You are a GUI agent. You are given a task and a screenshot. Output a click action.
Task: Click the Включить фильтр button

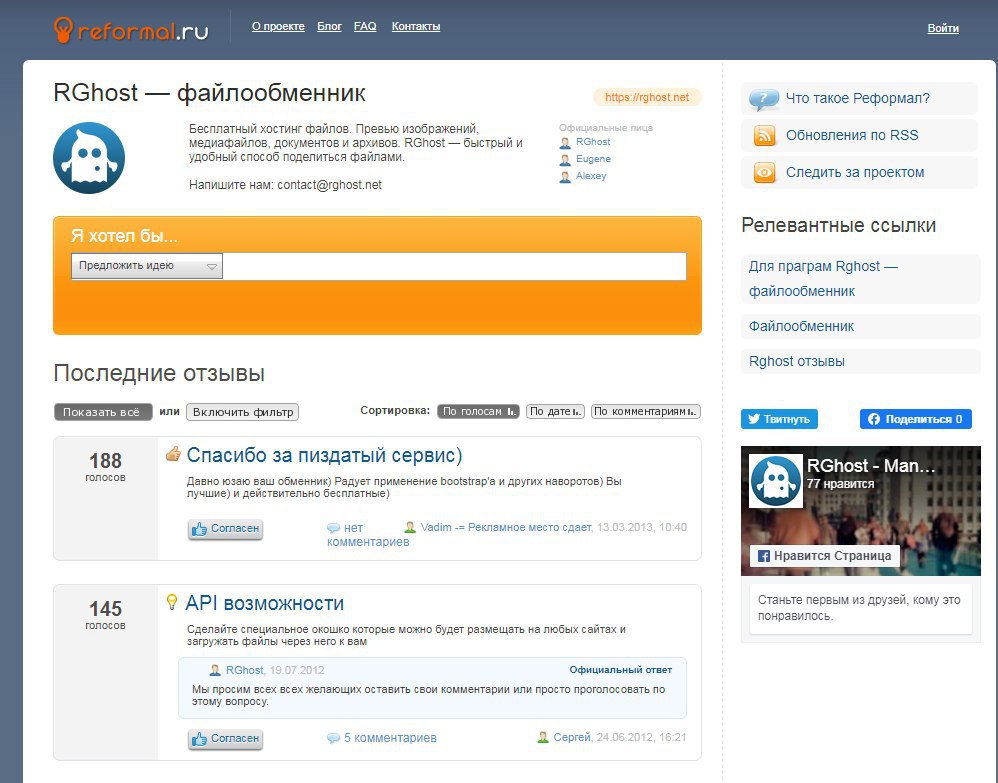(x=242, y=412)
